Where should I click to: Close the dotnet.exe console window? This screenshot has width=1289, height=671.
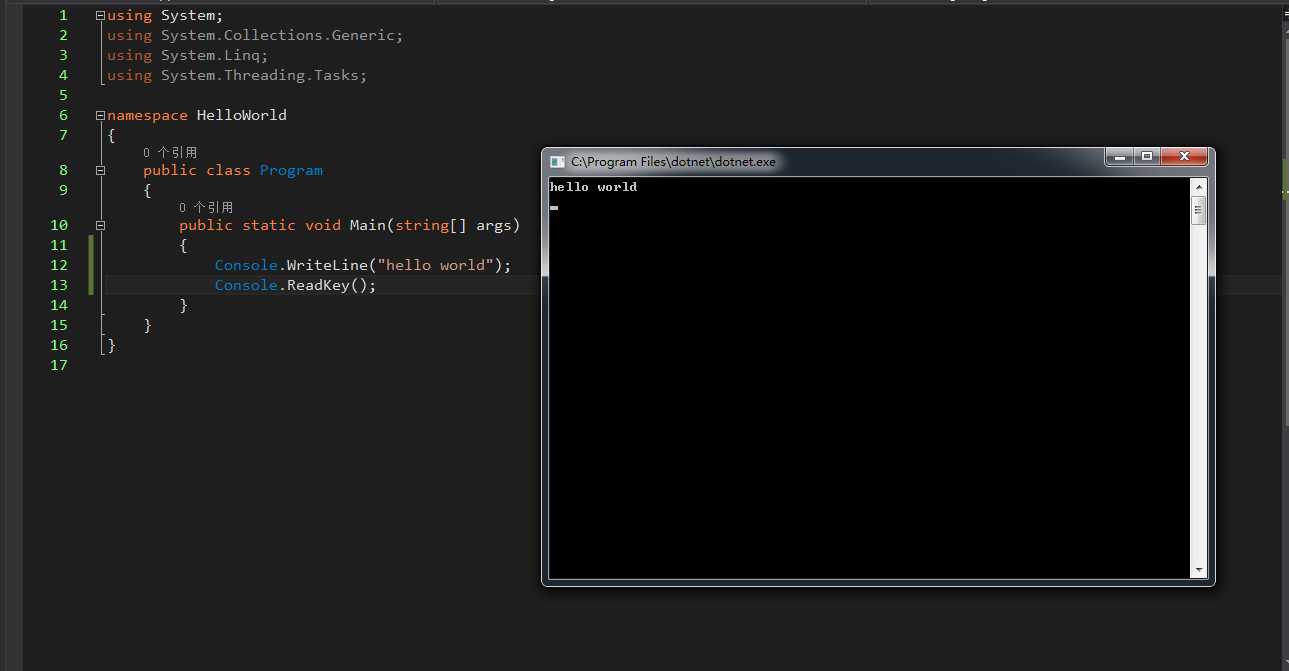coord(1184,157)
